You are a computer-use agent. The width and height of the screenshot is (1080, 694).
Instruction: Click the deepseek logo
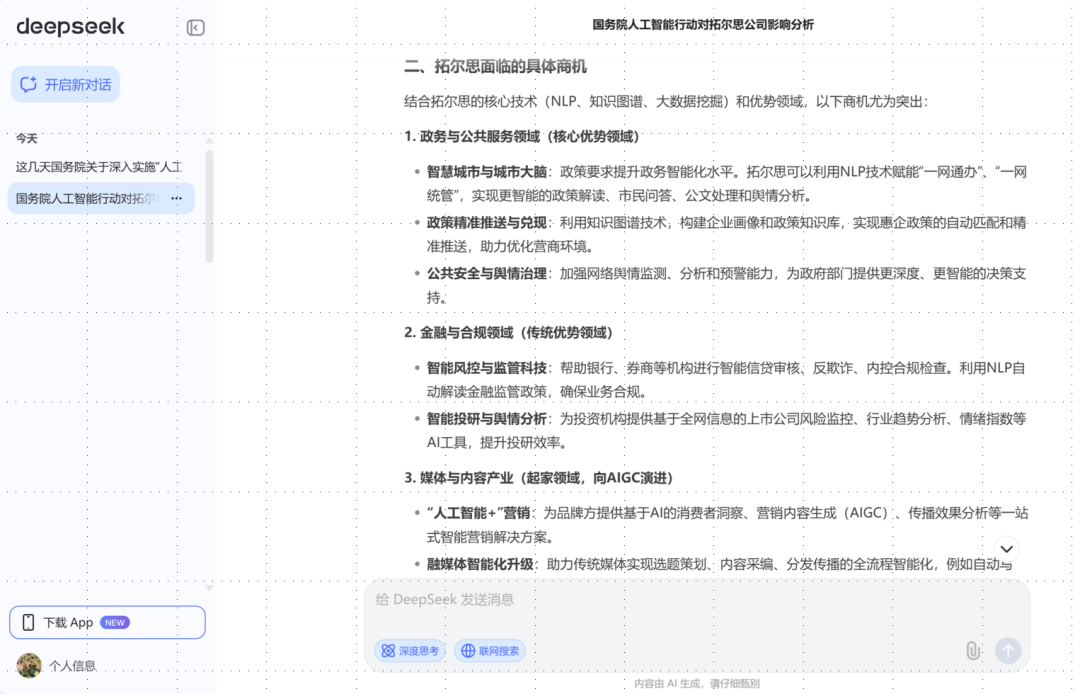pos(70,27)
